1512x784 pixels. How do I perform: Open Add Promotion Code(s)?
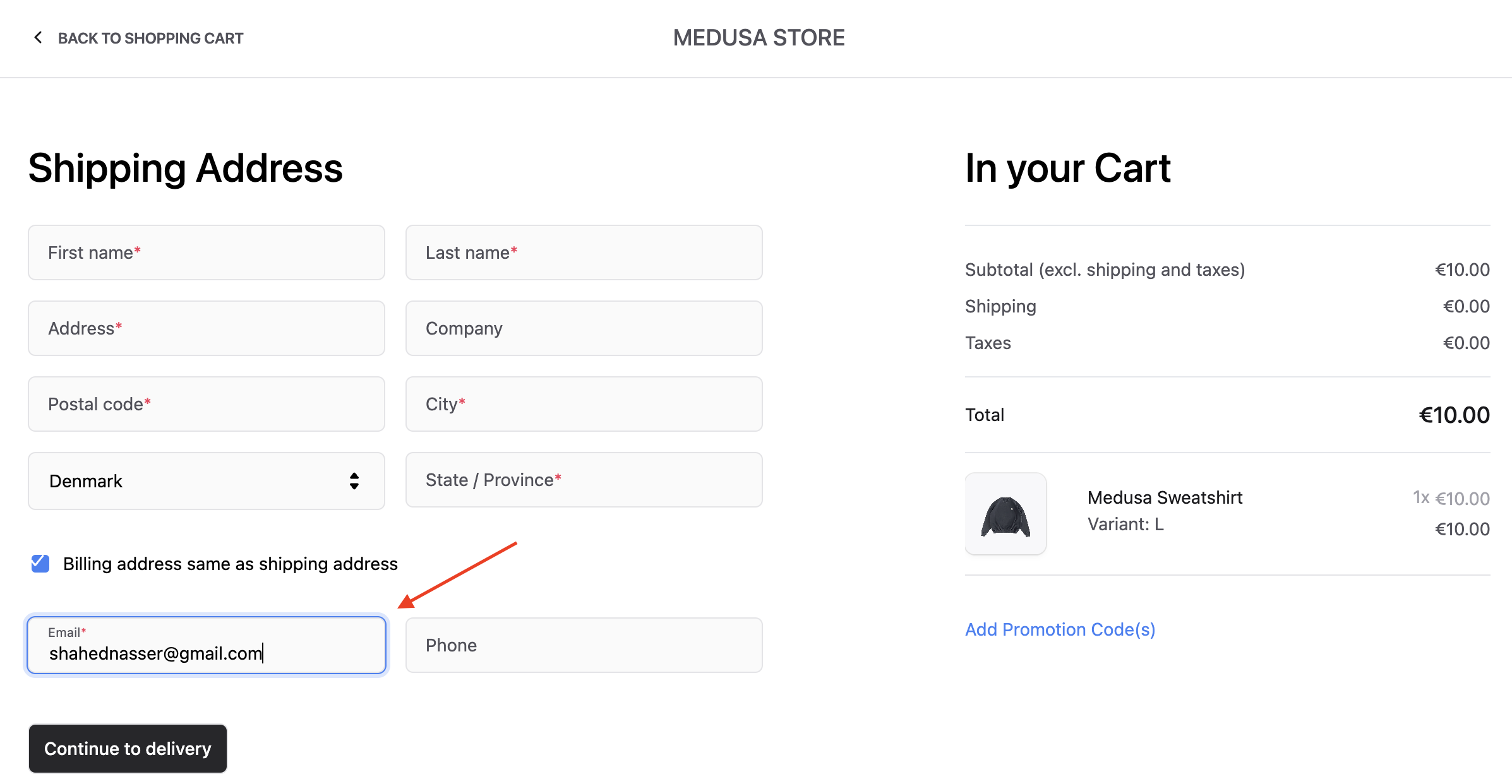(1060, 629)
